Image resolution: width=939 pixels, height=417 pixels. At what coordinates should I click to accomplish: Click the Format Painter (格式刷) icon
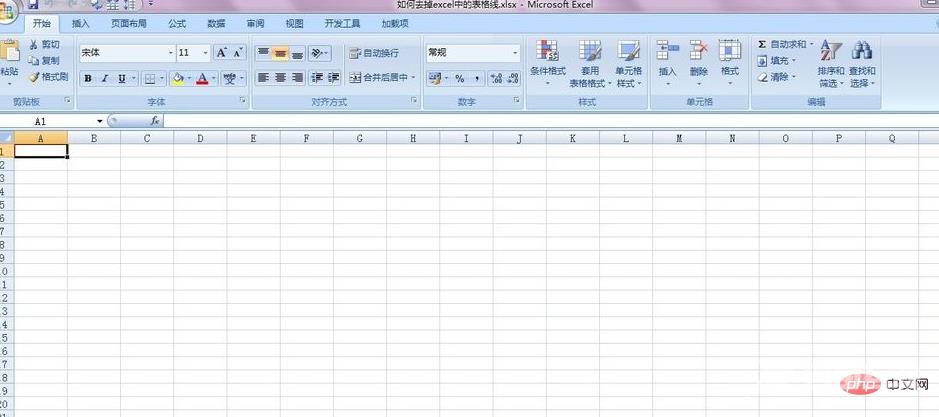coord(33,77)
